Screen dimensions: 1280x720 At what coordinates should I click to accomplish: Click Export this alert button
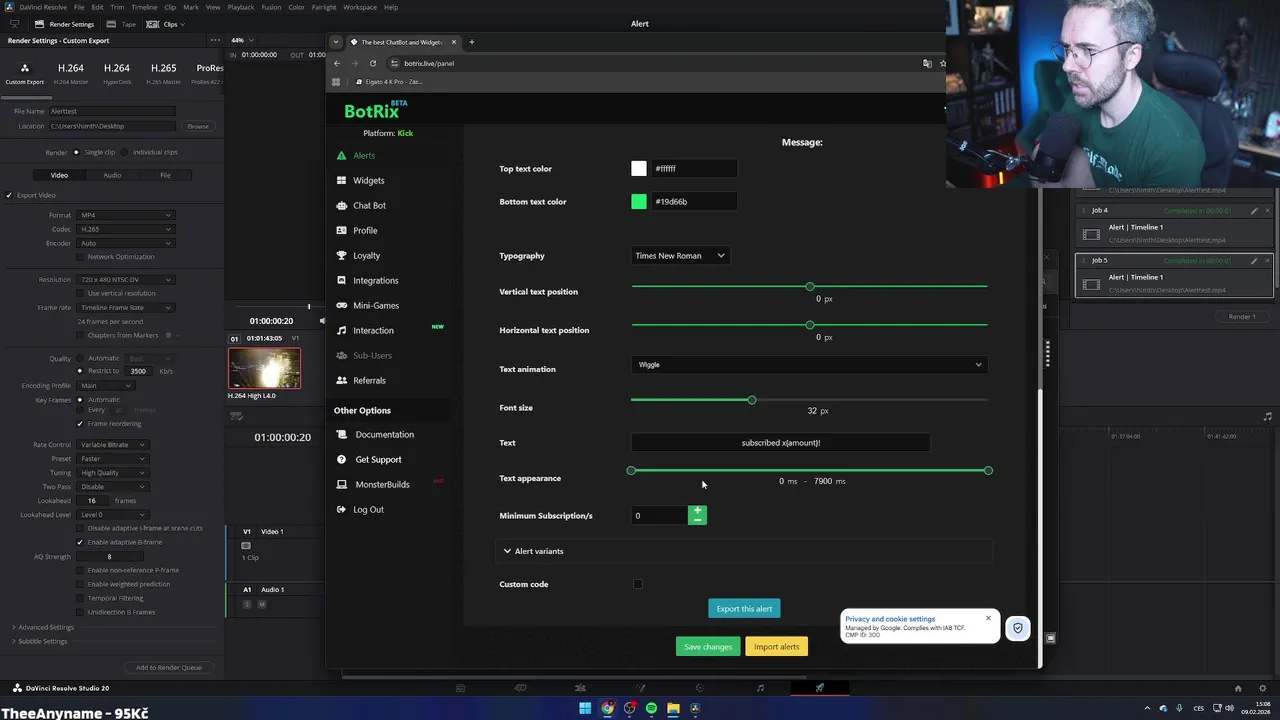pos(744,609)
